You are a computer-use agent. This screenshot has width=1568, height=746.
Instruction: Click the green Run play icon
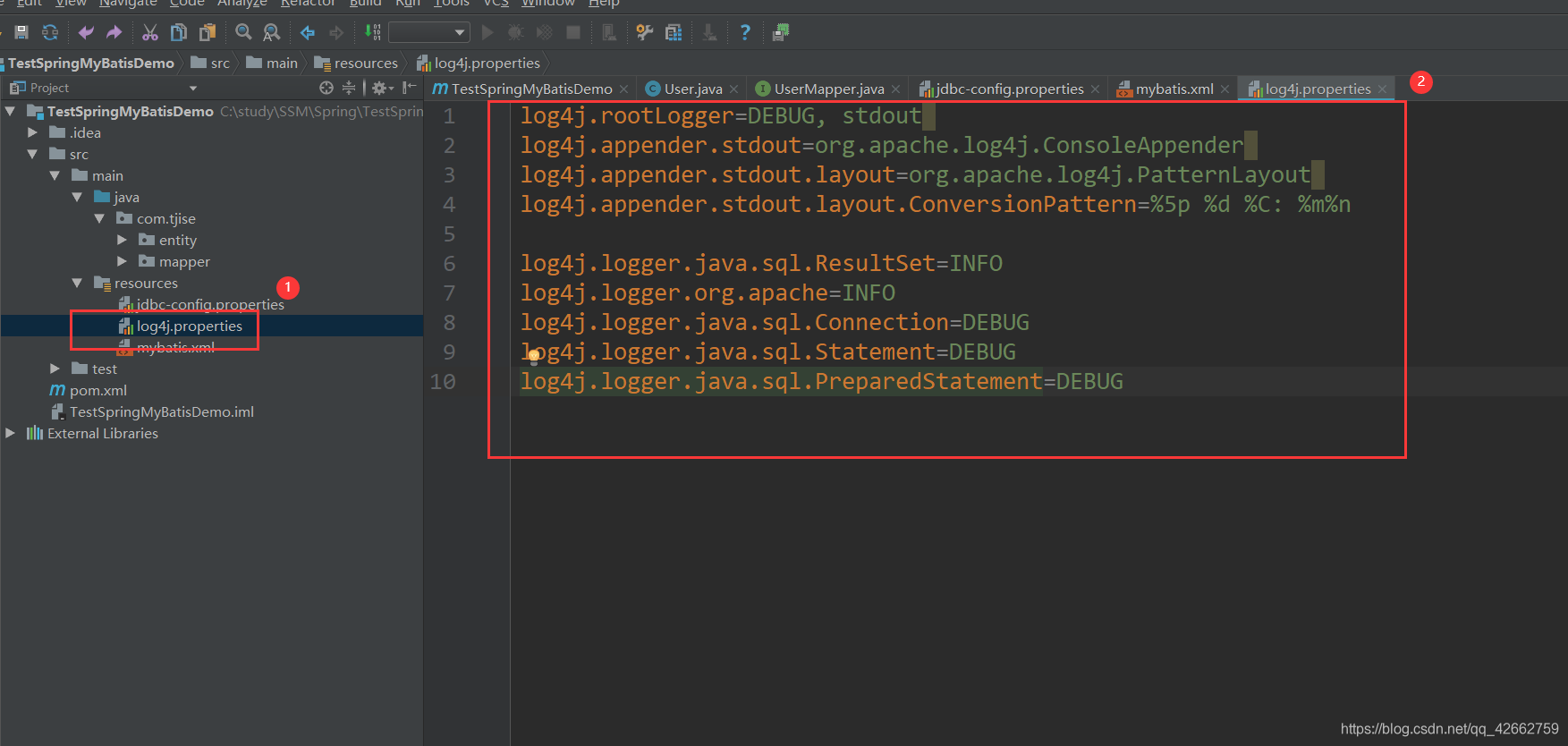487,33
